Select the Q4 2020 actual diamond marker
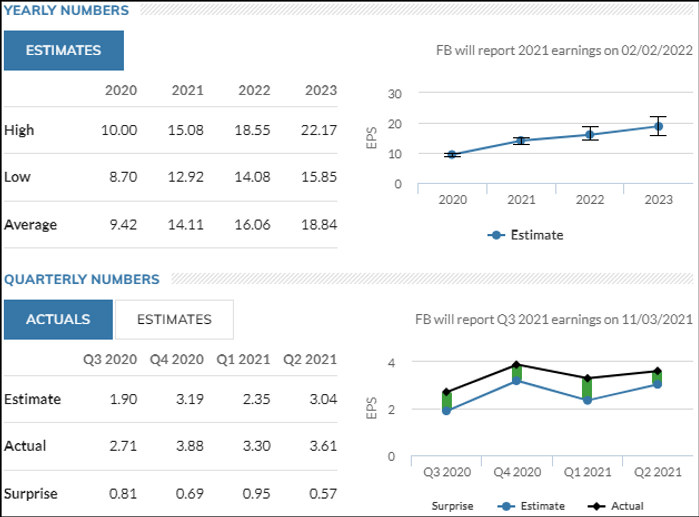 [x=516, y=365]
